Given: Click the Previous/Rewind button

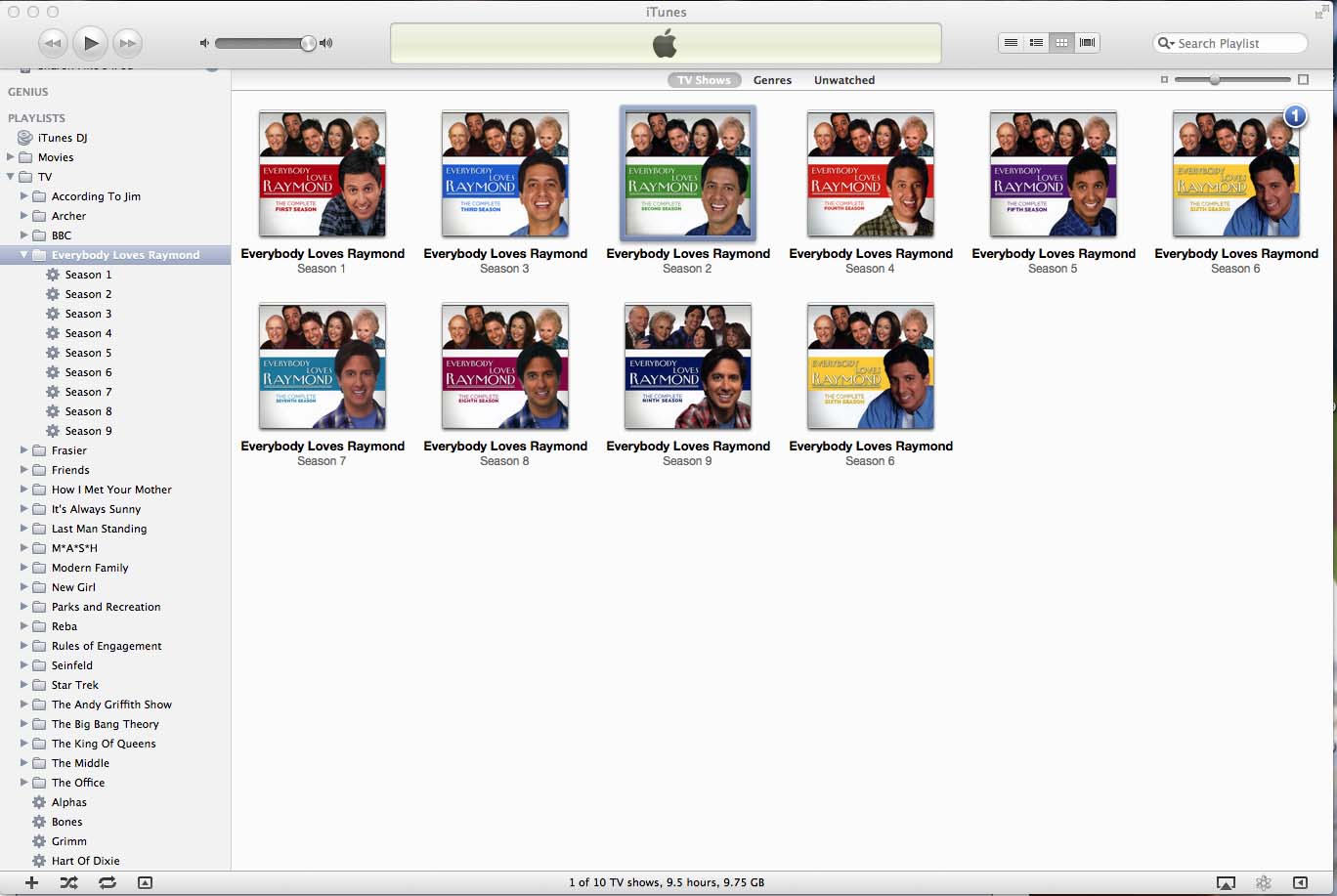Looking at the screenshot, I should [x=53, y=43].
